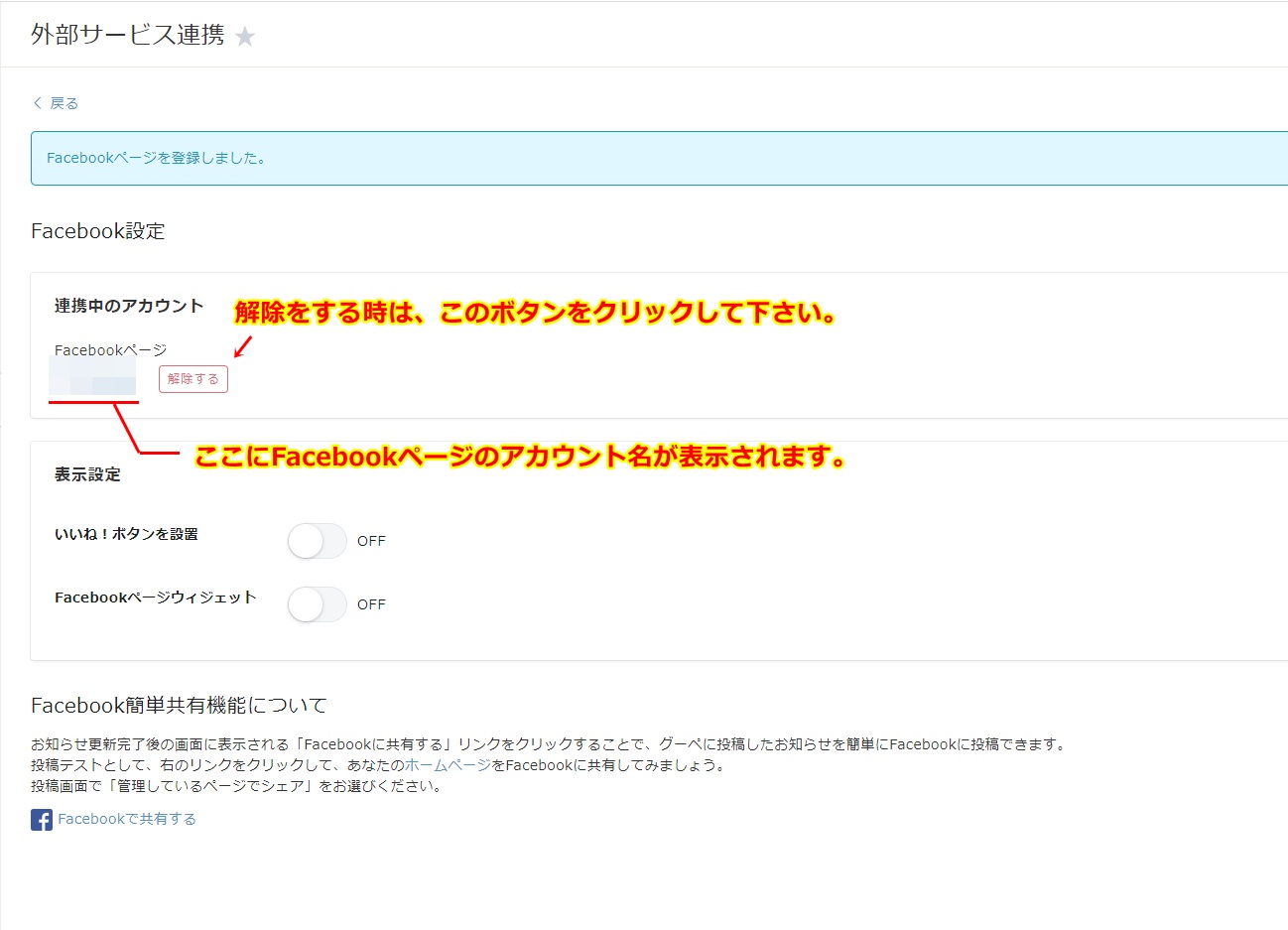The image size is (1288, 930).
Task: Go back using the 戻る link
Action: 56,103
